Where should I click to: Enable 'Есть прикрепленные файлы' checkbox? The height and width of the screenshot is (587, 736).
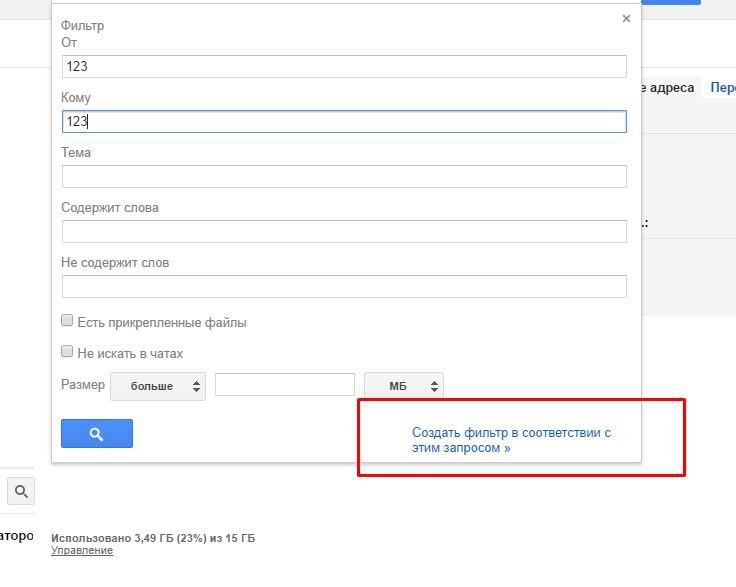[68, 322]
